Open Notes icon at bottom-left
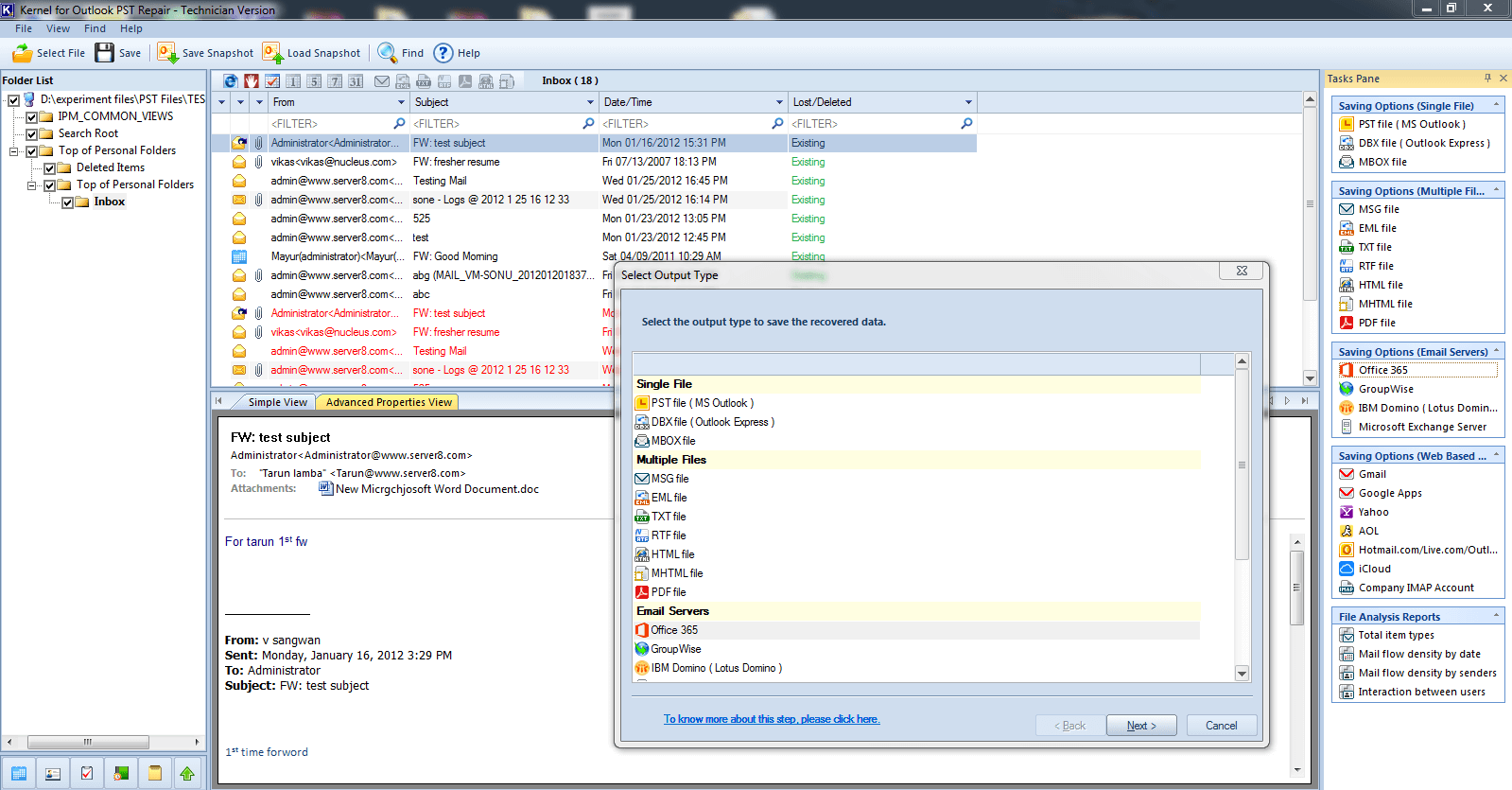1512x790 pixels. (x=154, y=774)
